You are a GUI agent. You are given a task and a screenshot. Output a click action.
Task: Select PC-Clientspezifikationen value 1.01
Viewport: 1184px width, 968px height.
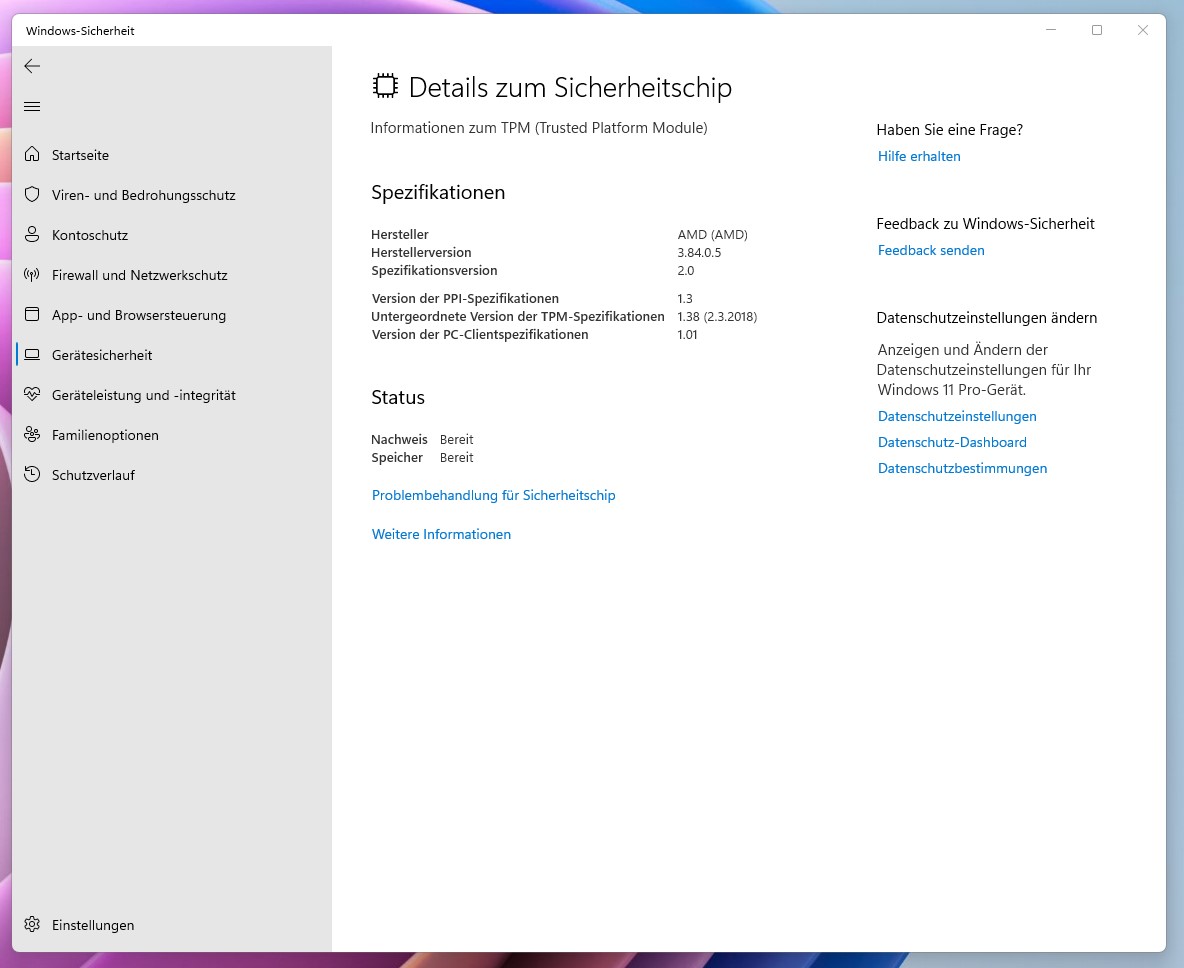pyautogui.click(x=686, y=334)
